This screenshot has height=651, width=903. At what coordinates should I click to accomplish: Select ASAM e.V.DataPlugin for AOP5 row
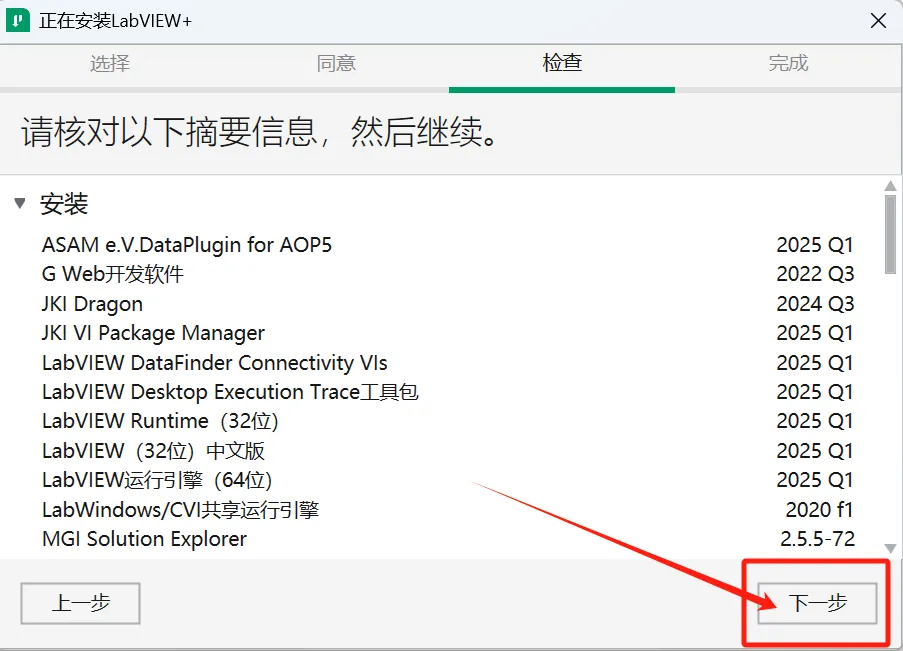447,245
